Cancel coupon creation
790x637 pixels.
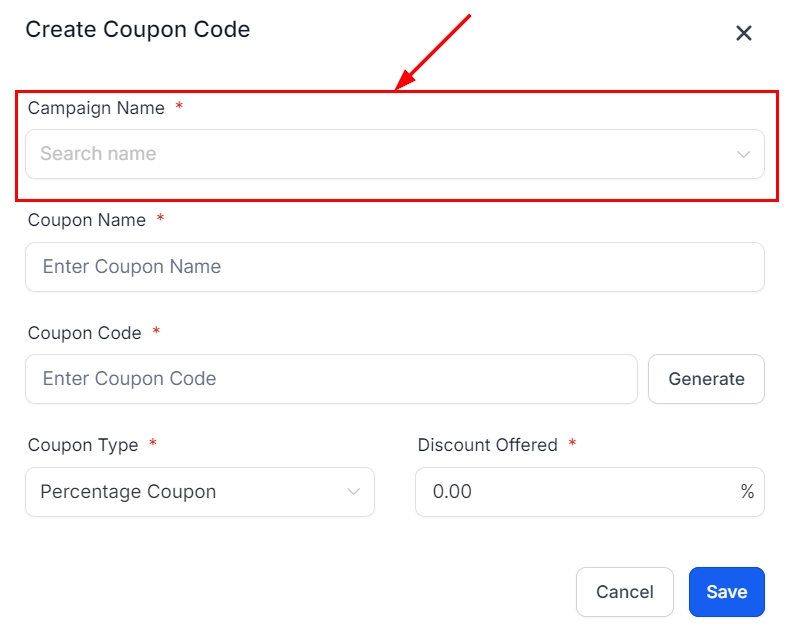click(x=625, y=592)
